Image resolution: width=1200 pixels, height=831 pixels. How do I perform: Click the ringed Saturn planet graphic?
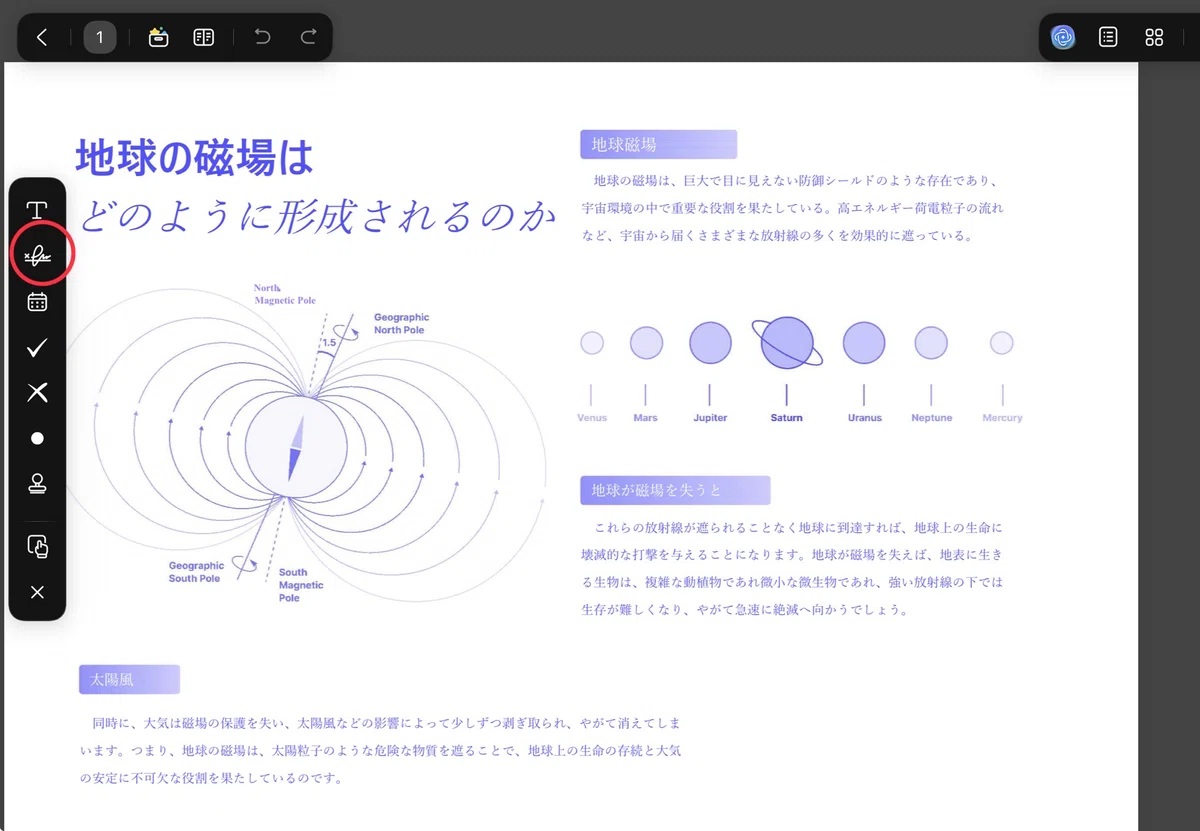[x=788, y=343]
